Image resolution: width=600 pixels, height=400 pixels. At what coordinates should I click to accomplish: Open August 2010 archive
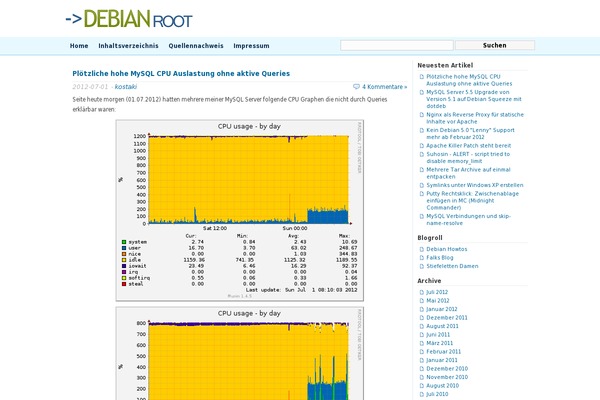point(442,385)
